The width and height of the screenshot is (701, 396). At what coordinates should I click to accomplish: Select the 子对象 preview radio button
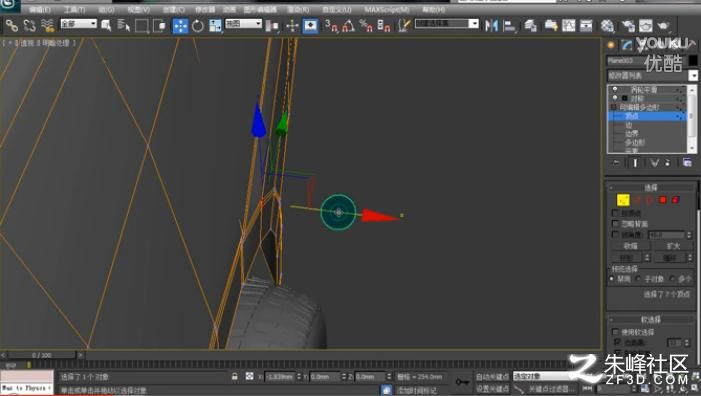pos(638,278)
